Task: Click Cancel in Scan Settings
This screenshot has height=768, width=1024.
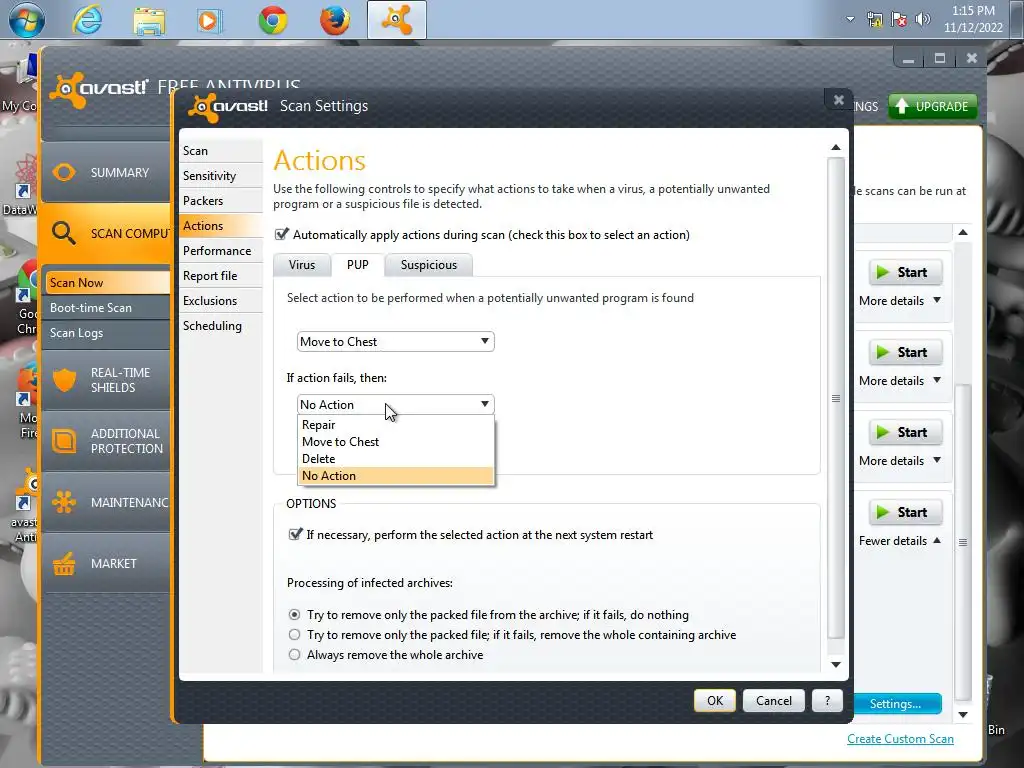Action: coord(774,701)
